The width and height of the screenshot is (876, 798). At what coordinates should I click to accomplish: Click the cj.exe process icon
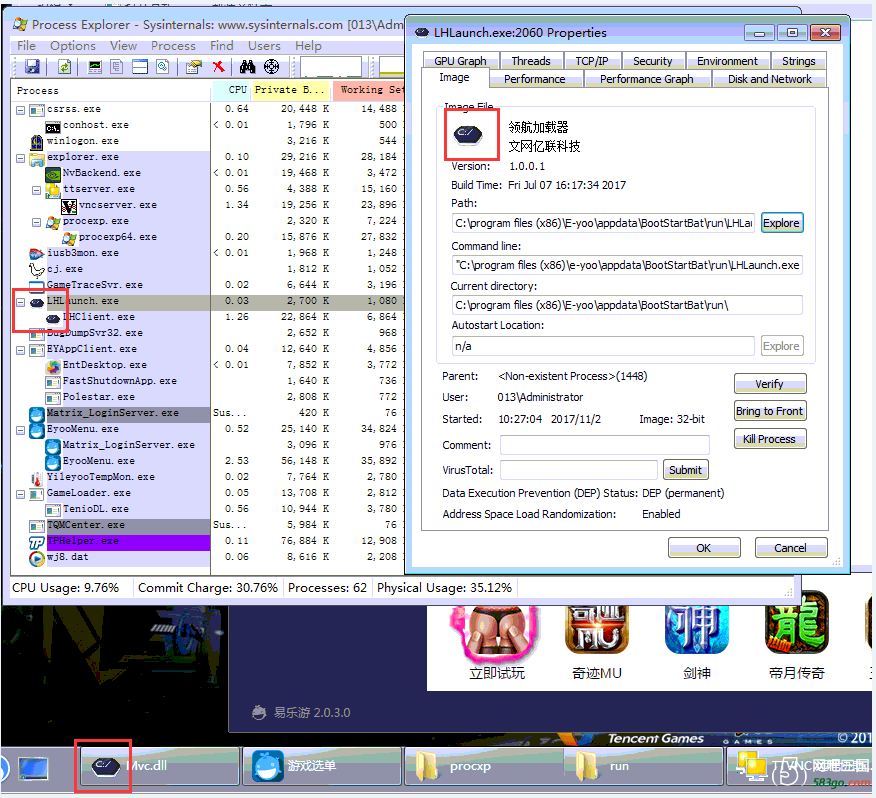click(37, 270)
